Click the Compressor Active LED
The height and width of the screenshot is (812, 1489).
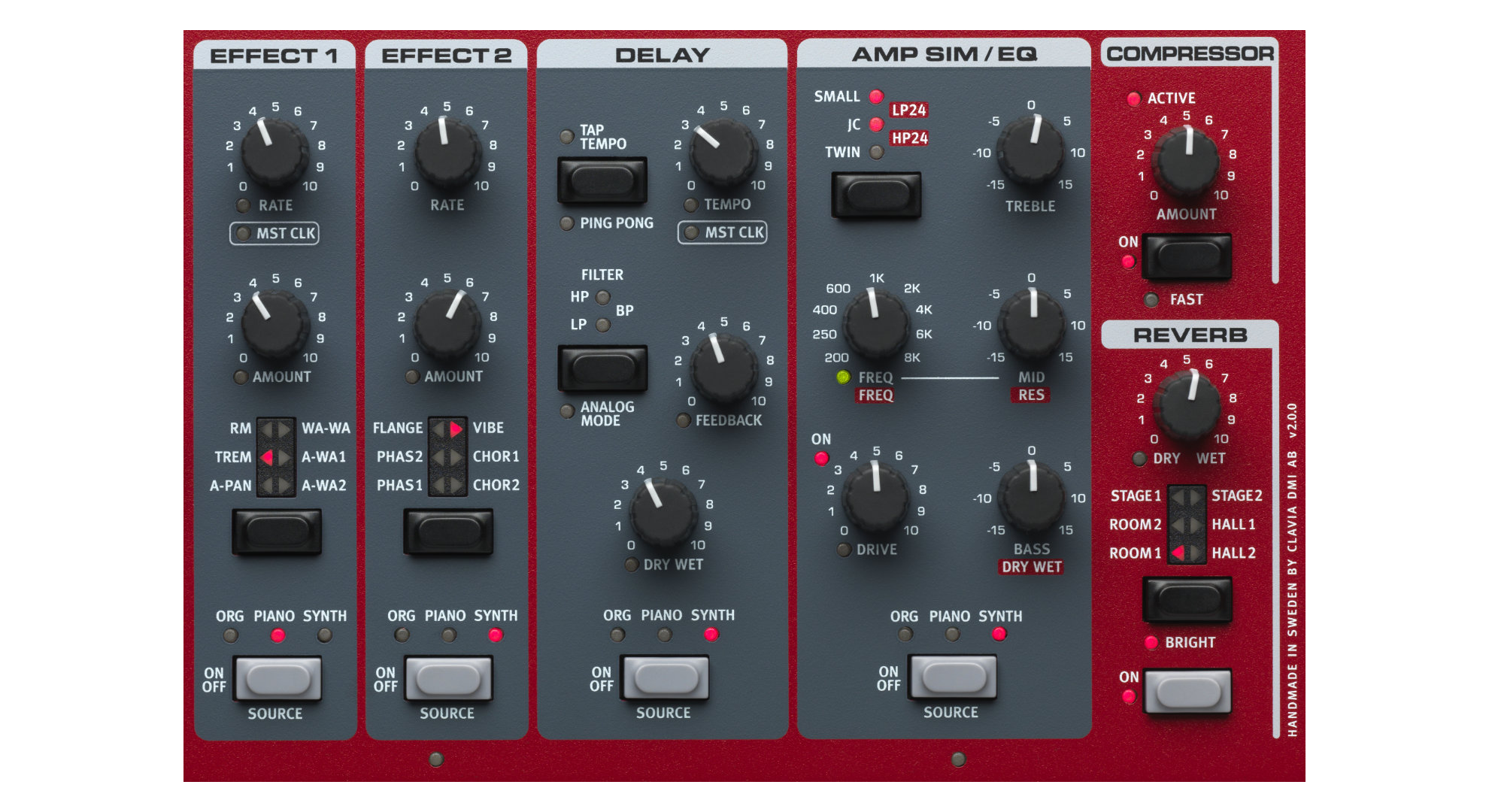(x=1133, y=98)
